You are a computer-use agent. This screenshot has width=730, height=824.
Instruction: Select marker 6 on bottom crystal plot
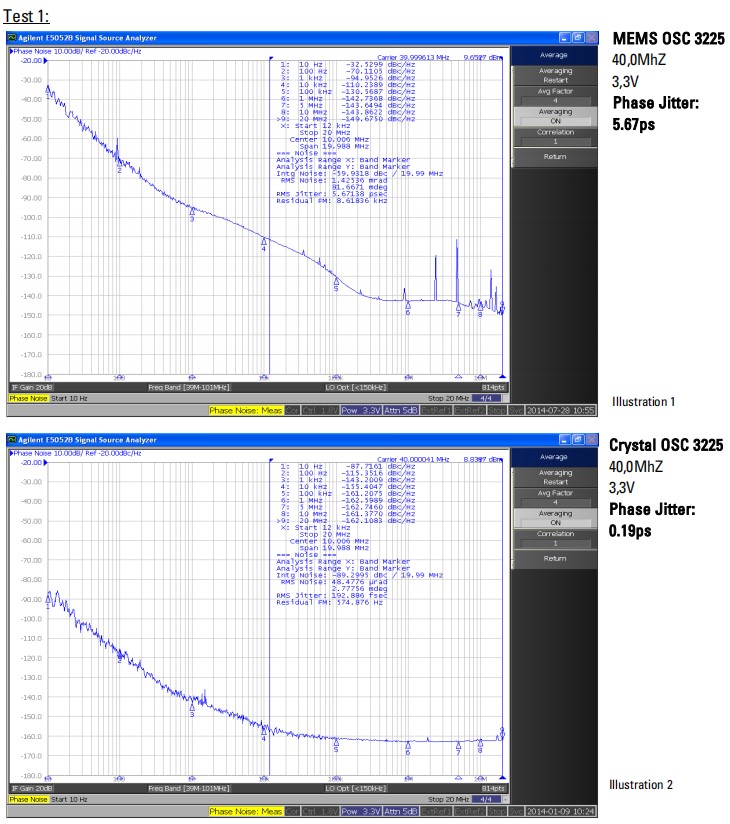(408, 742)
